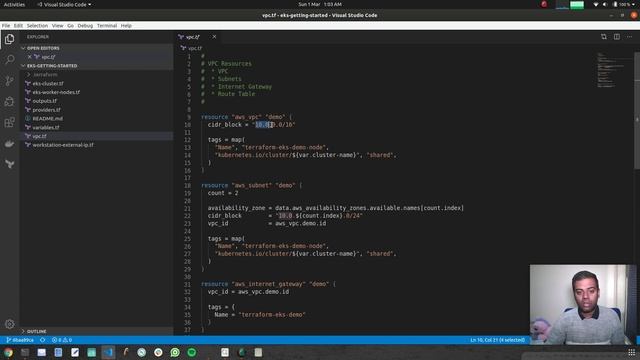Open the Selection menu
Screen dimensions: 640x360
click(37, 26)
